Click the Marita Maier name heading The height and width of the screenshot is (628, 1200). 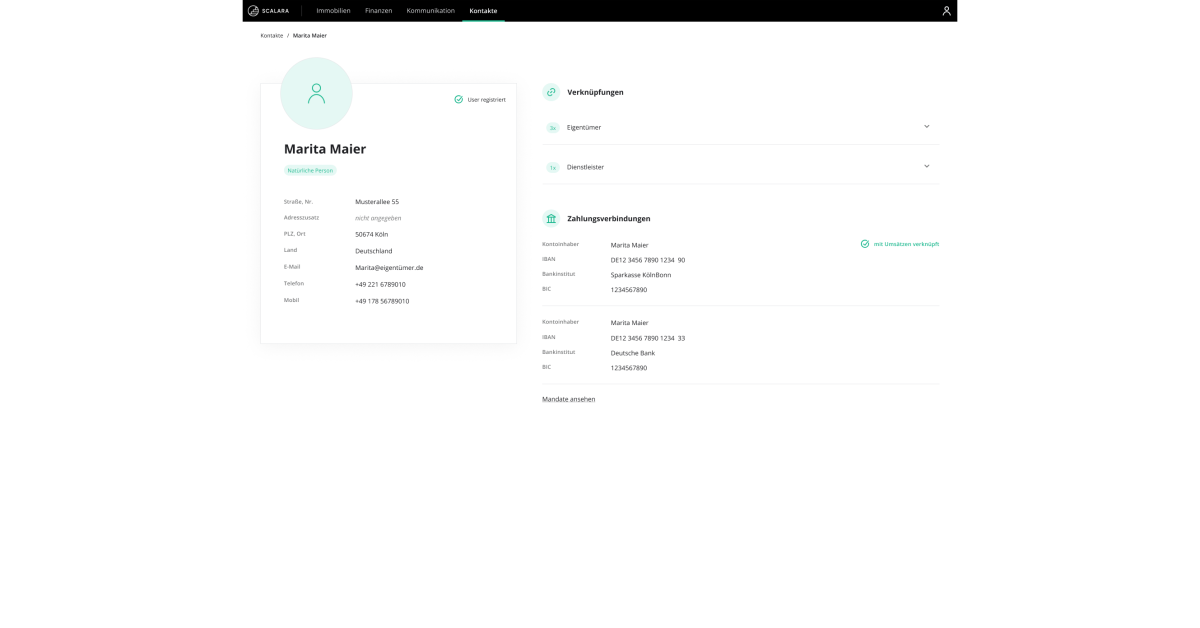pos(325,149)
